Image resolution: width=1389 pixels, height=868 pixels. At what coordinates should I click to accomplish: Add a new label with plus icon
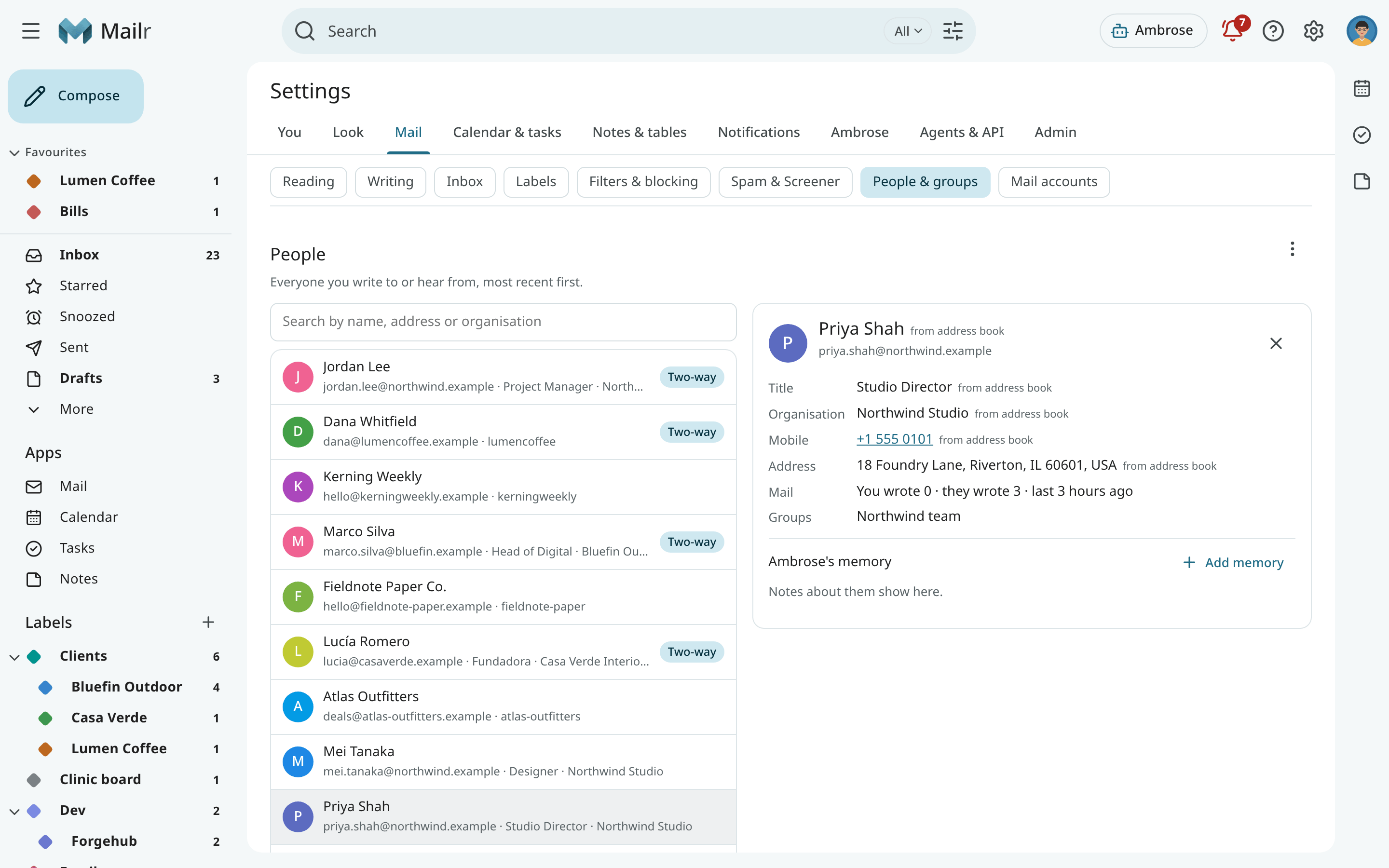tap(208, 622)
